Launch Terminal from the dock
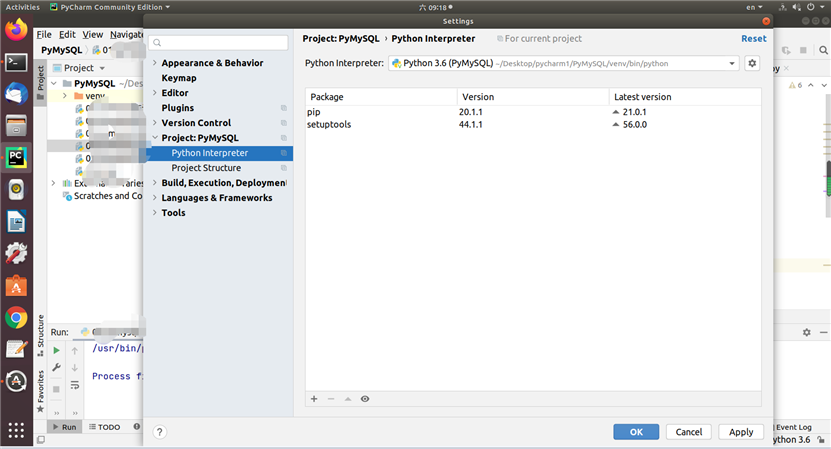831x449 pixels. click(x=16, y=63)
